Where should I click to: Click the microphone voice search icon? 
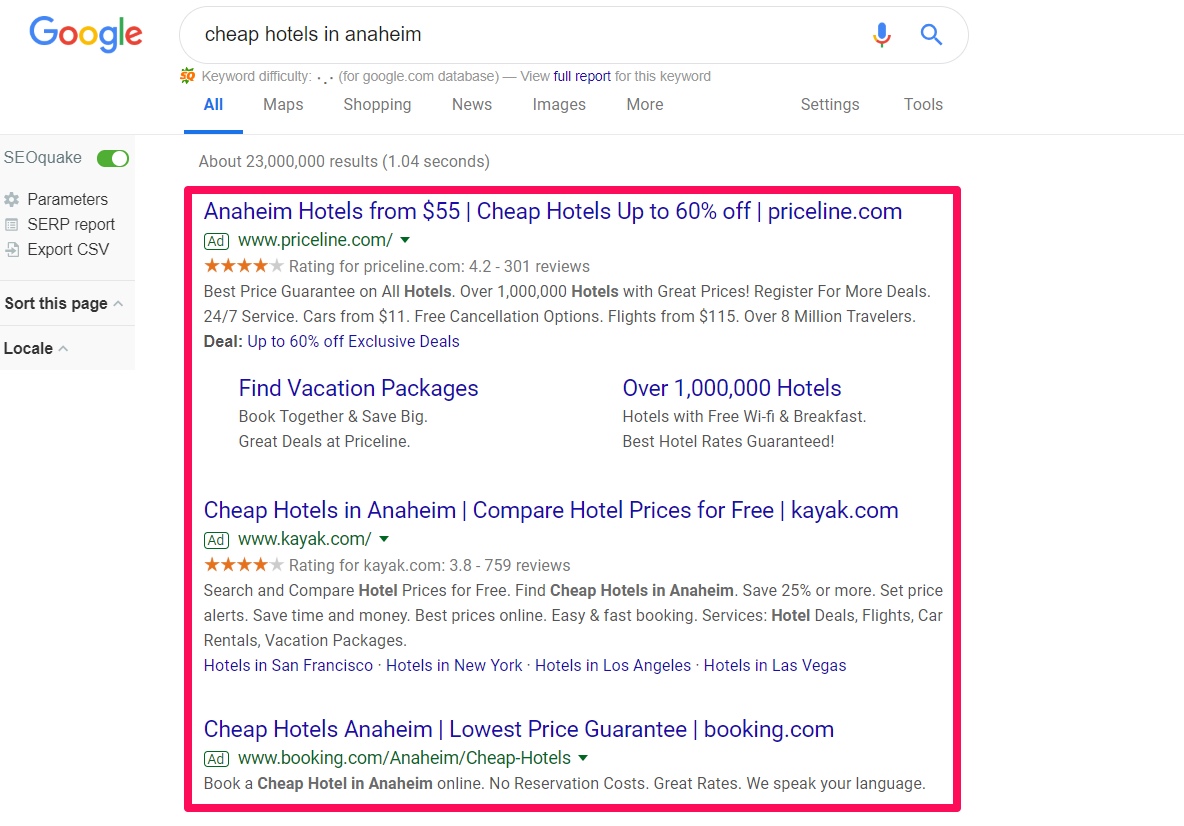pos(881,35)
